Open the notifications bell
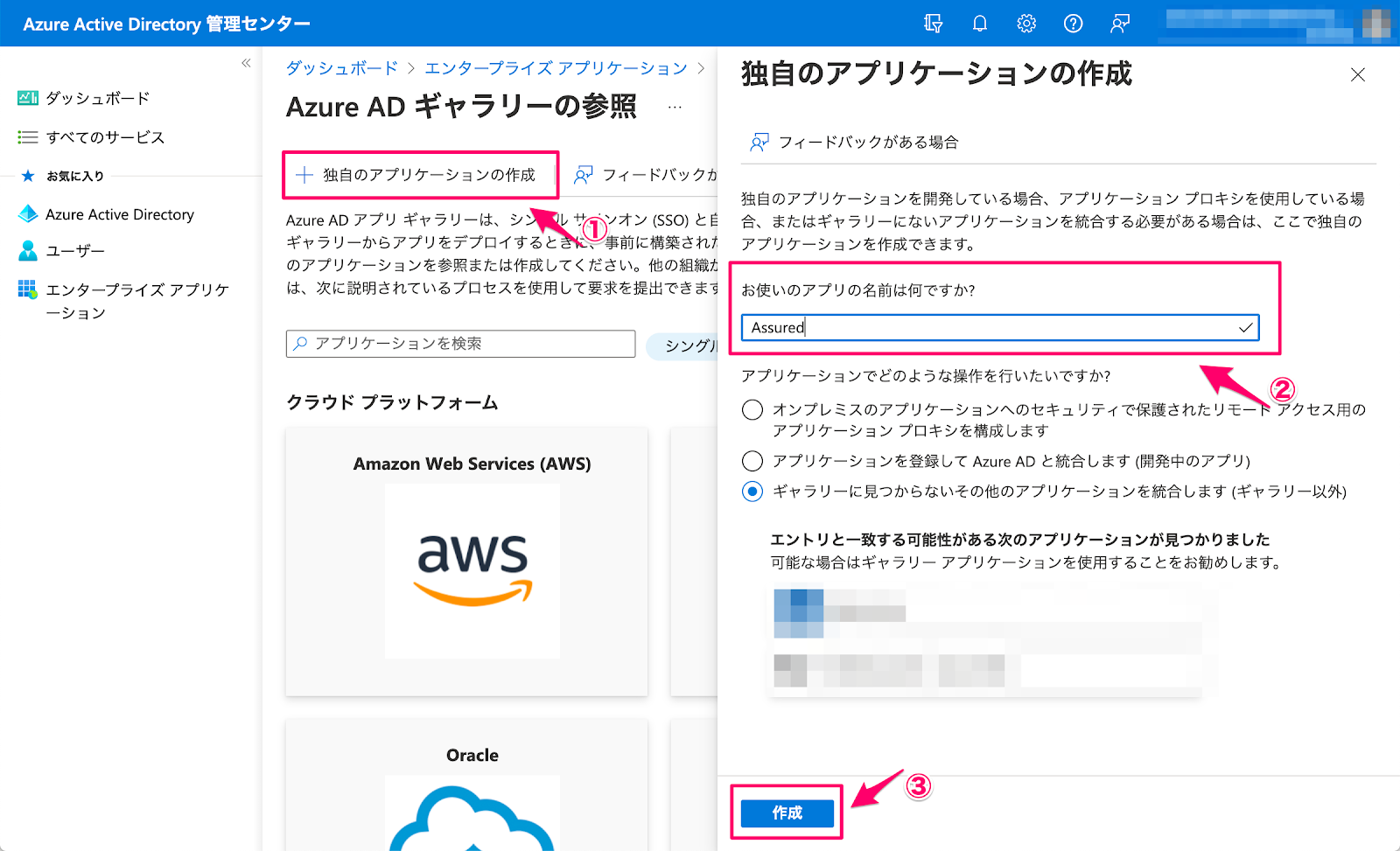This screenshot has width=1400, height=851. [980, 24]
